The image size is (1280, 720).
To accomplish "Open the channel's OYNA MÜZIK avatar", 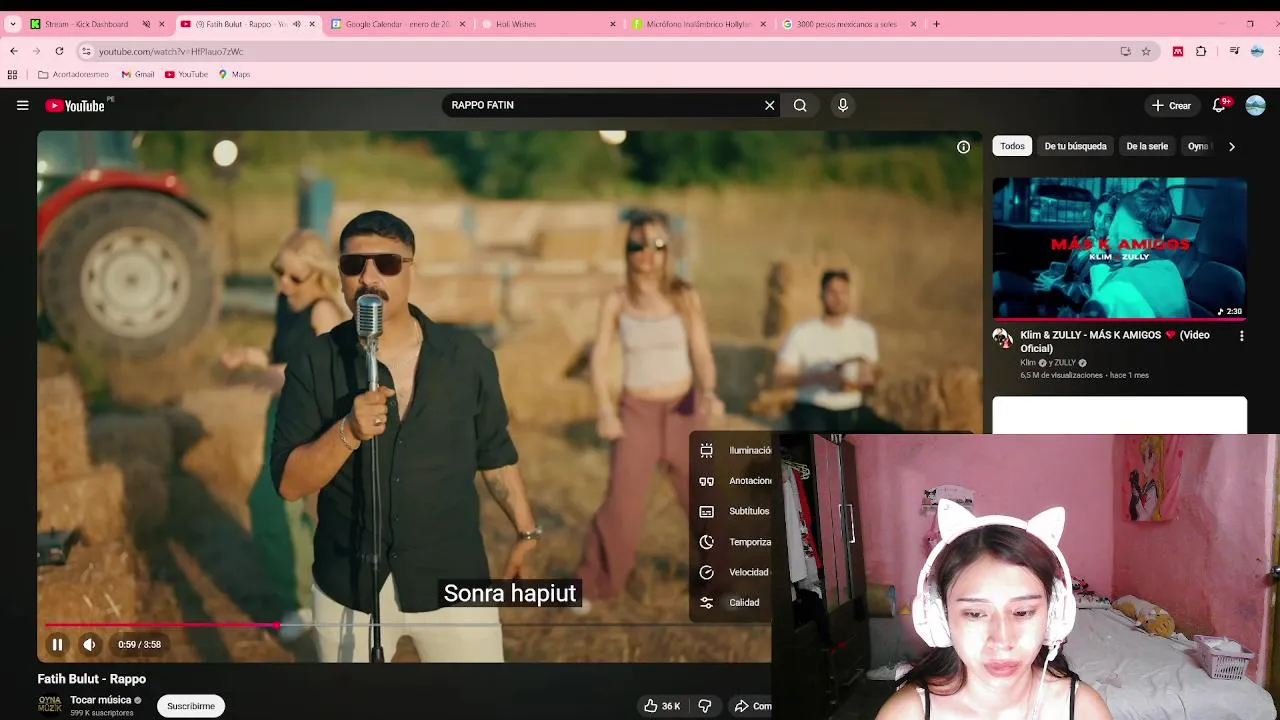I will click(x=50, y=705).
